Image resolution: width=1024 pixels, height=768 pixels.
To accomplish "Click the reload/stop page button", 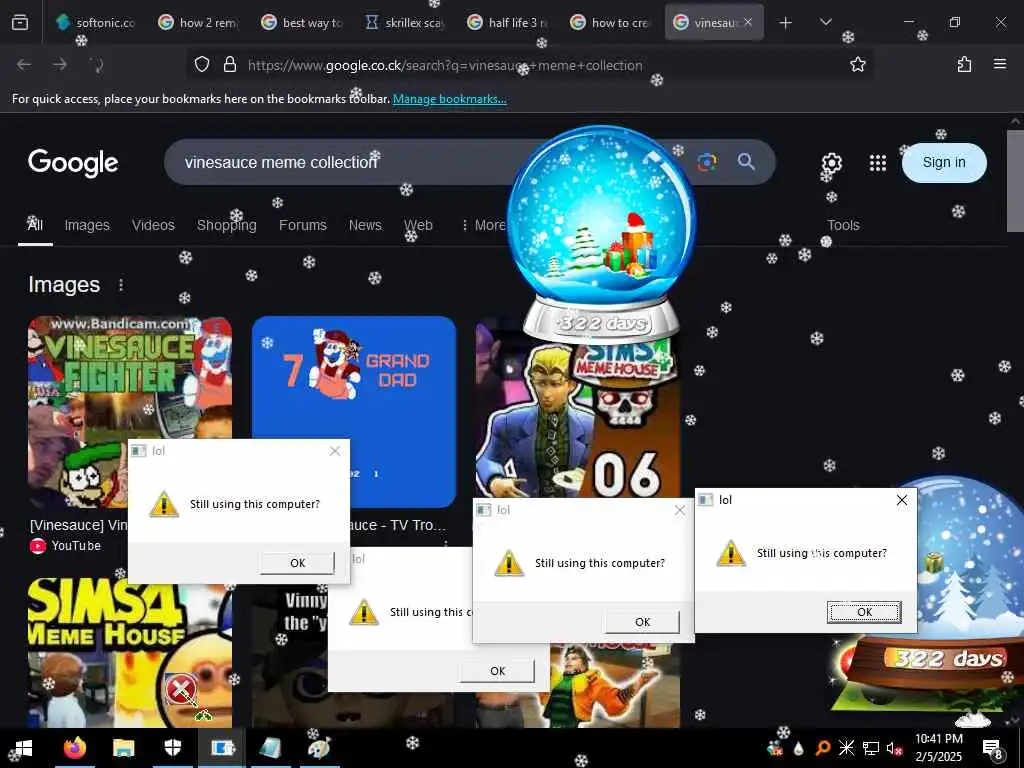I will point(96,65).
